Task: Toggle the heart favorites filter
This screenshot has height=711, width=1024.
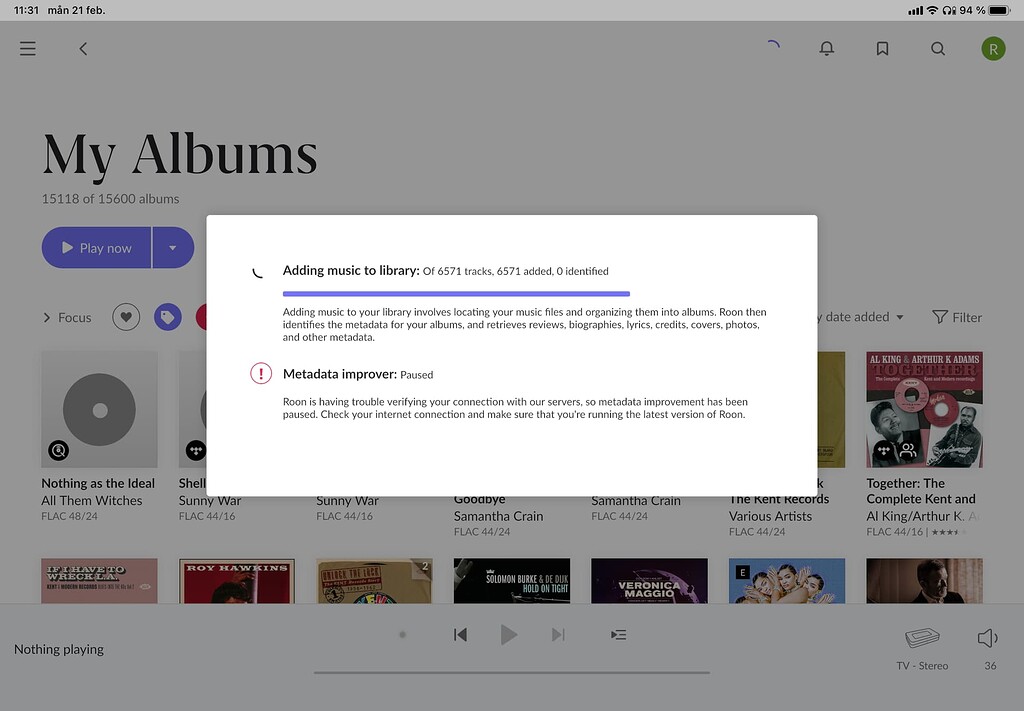Action: (x=126, y=317)
